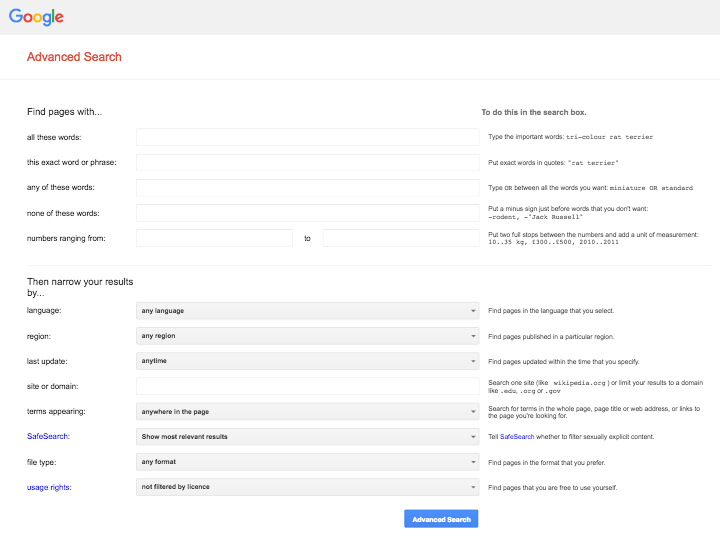The height and width of the screenshot is (537, 720).
Task: Click the red 'Advanced Search' page heading
Action: coord(74,57)
